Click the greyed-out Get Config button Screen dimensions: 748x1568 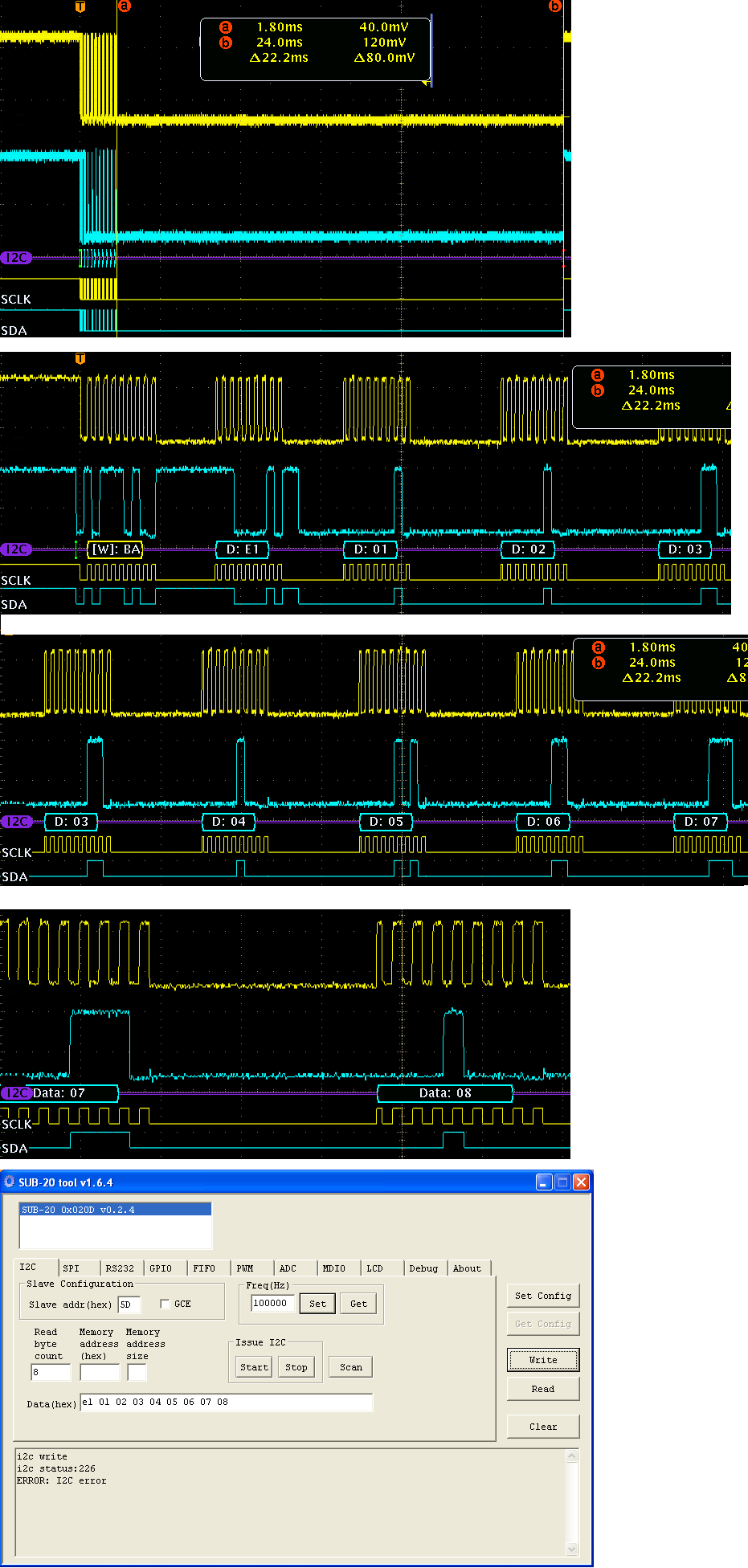pos(543,1324)
